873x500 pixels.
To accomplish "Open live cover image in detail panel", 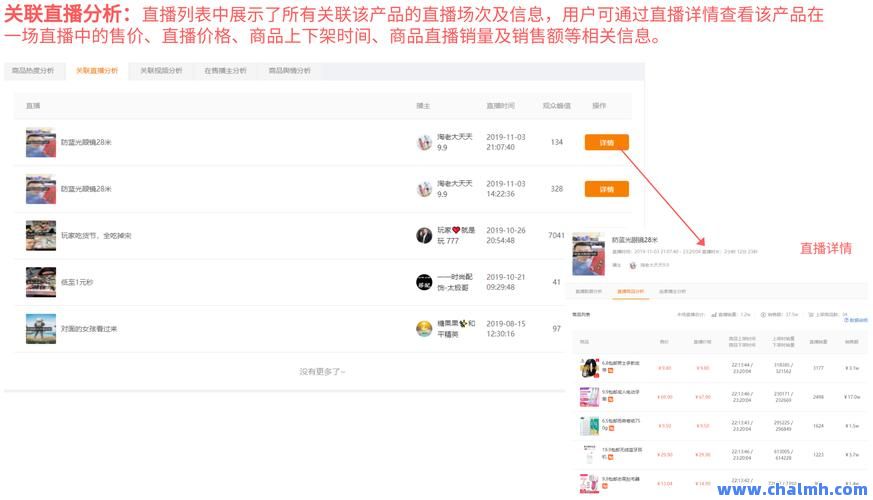I will click(x=588, y=254).
